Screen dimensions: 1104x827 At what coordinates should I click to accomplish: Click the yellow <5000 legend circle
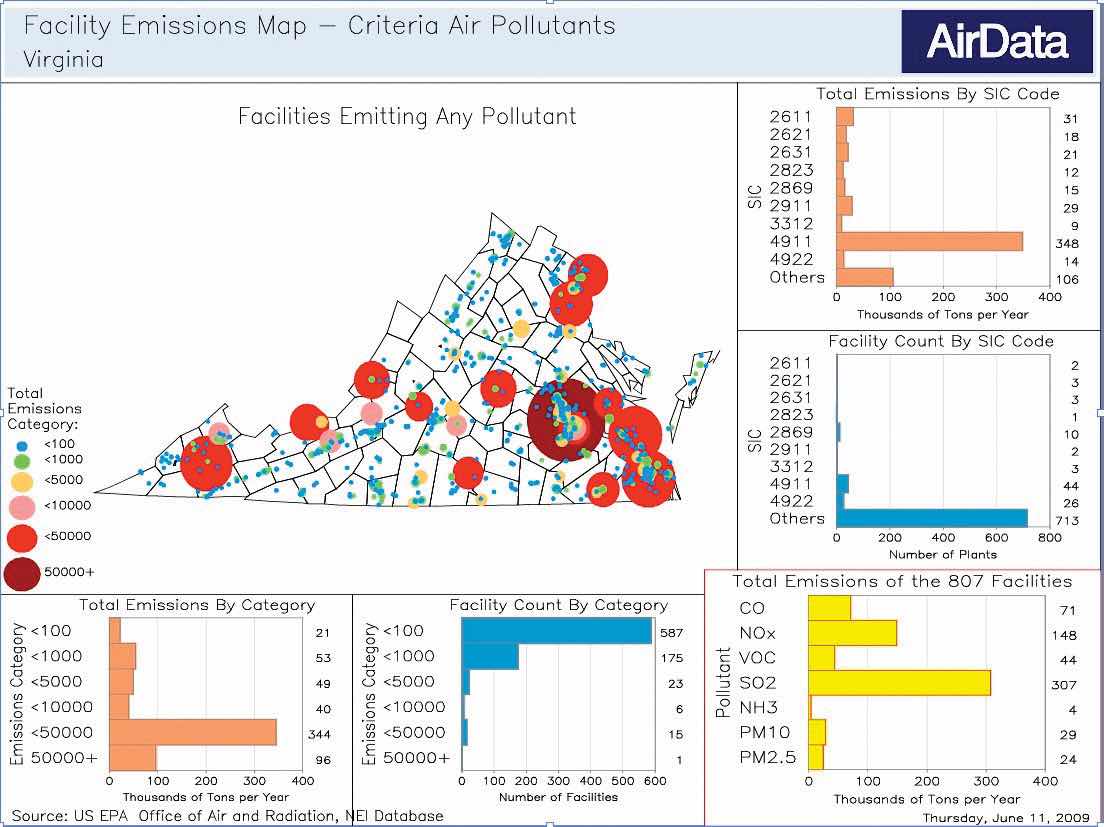[22, 480]
